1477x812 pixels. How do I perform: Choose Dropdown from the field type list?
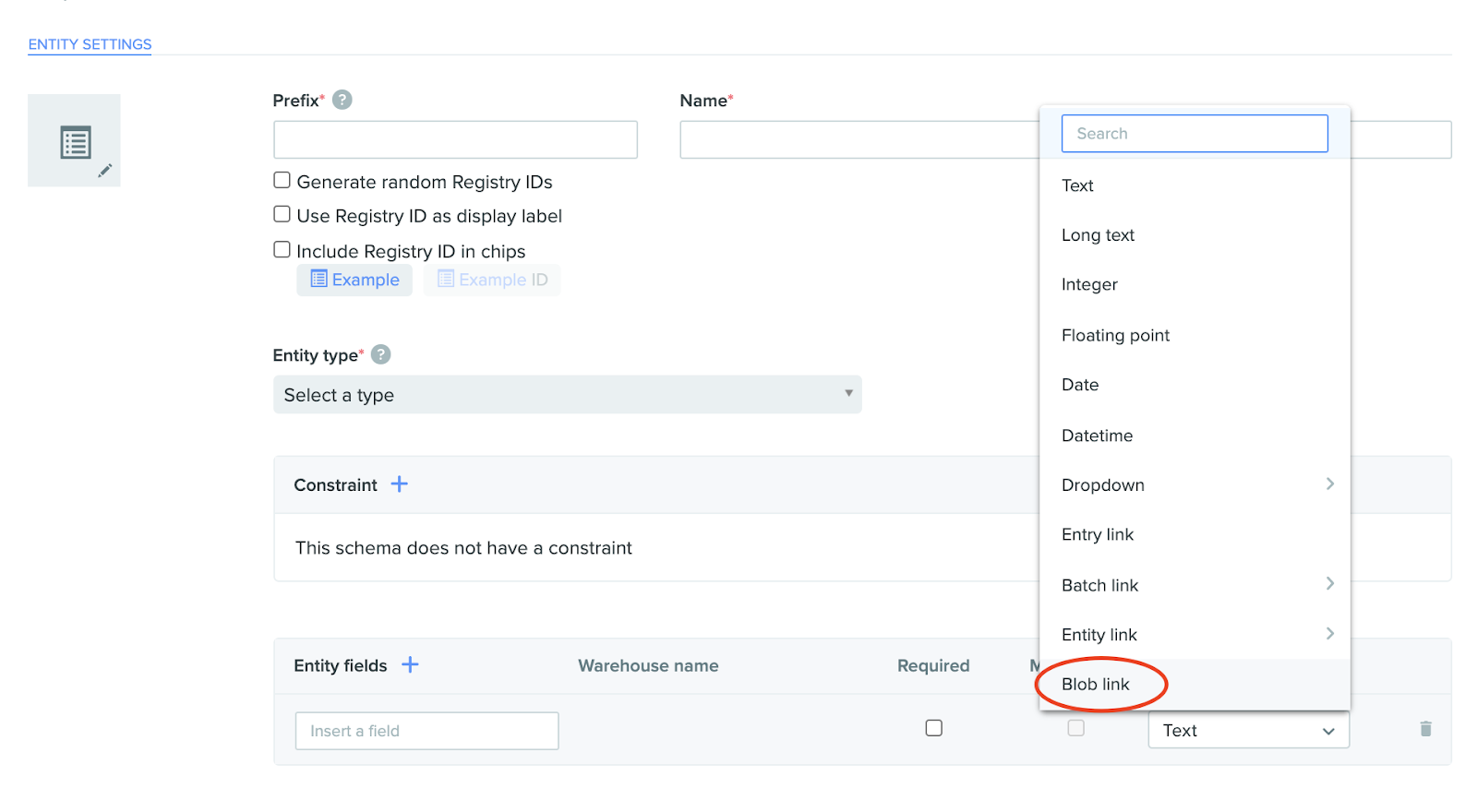[1195, 485]
